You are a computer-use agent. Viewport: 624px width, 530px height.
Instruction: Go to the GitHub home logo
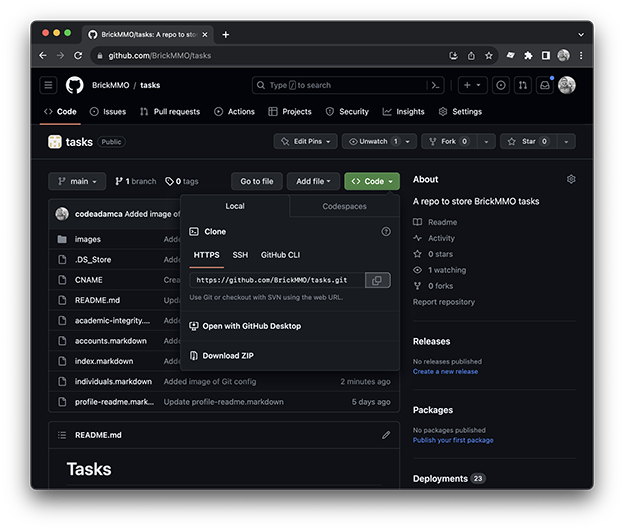pos(74,85)
